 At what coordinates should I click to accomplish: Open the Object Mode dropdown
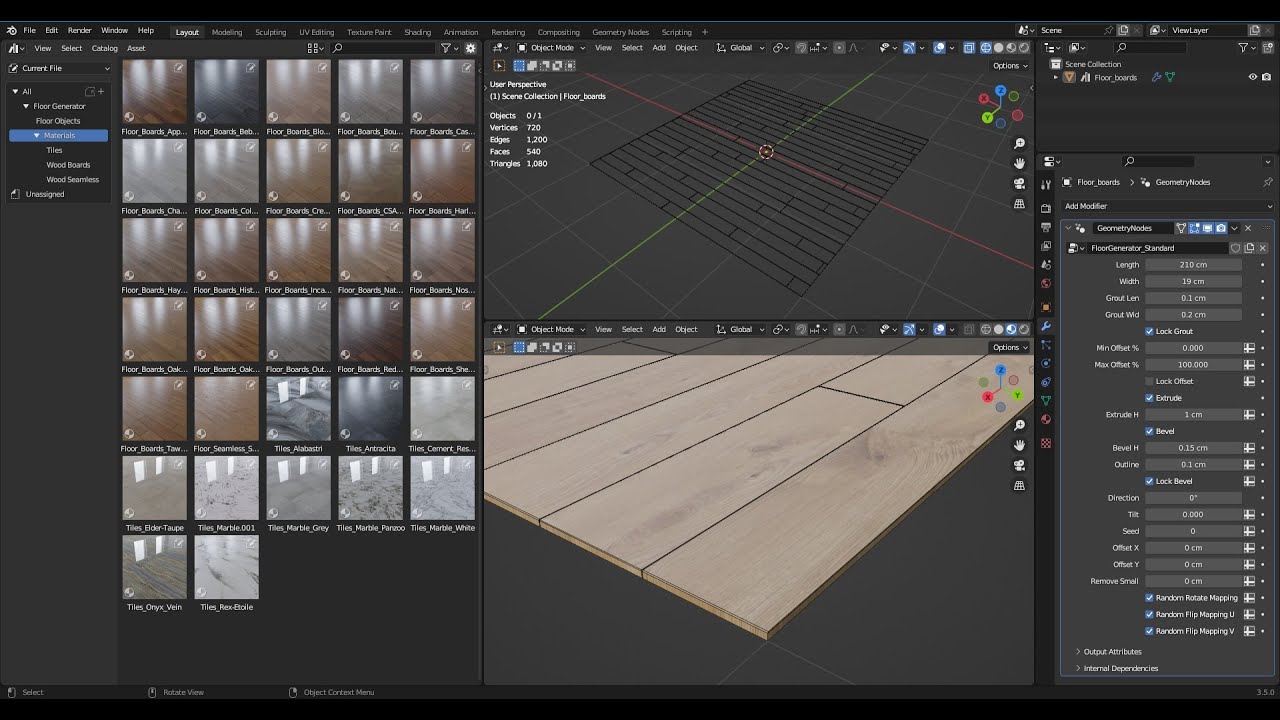coord(552,46)
